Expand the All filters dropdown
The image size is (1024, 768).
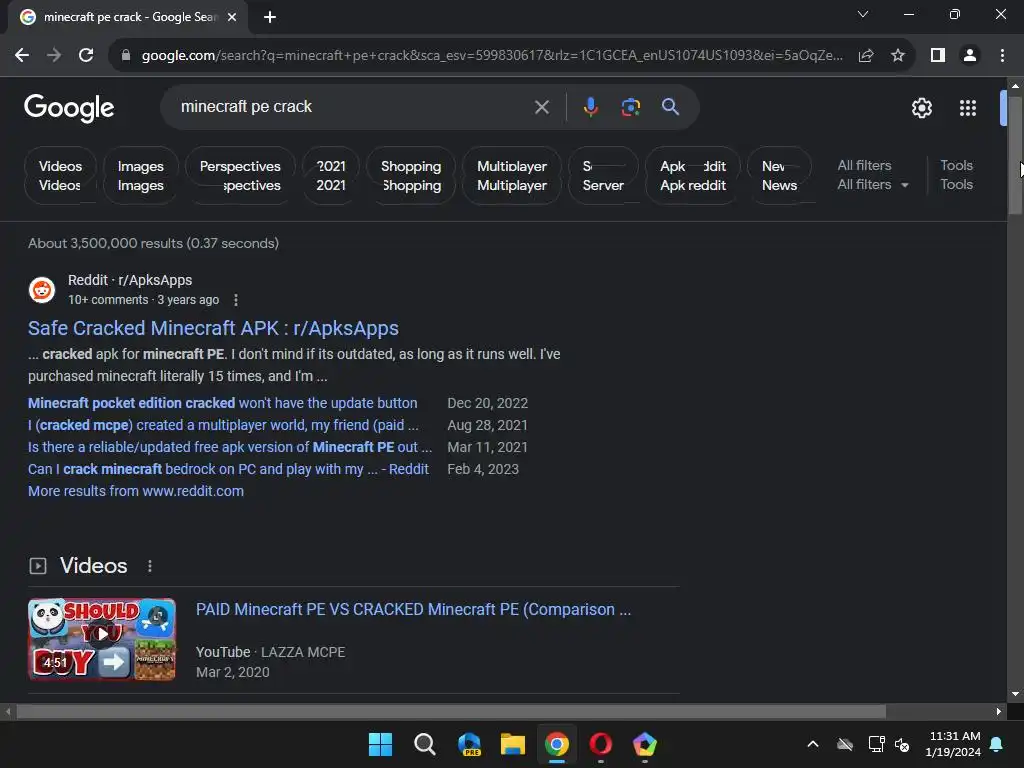(872, 185)
